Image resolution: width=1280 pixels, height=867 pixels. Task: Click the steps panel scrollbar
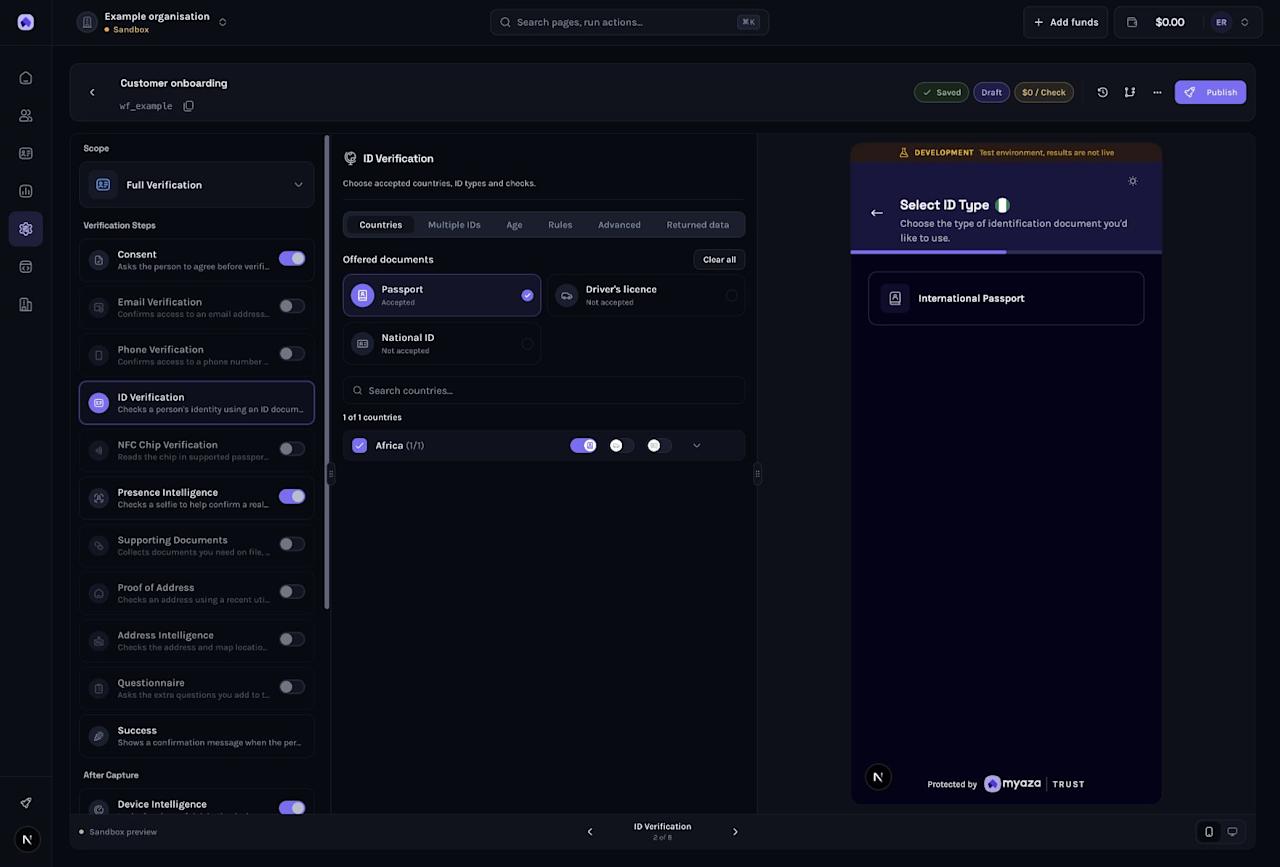[x=327, y=372]
